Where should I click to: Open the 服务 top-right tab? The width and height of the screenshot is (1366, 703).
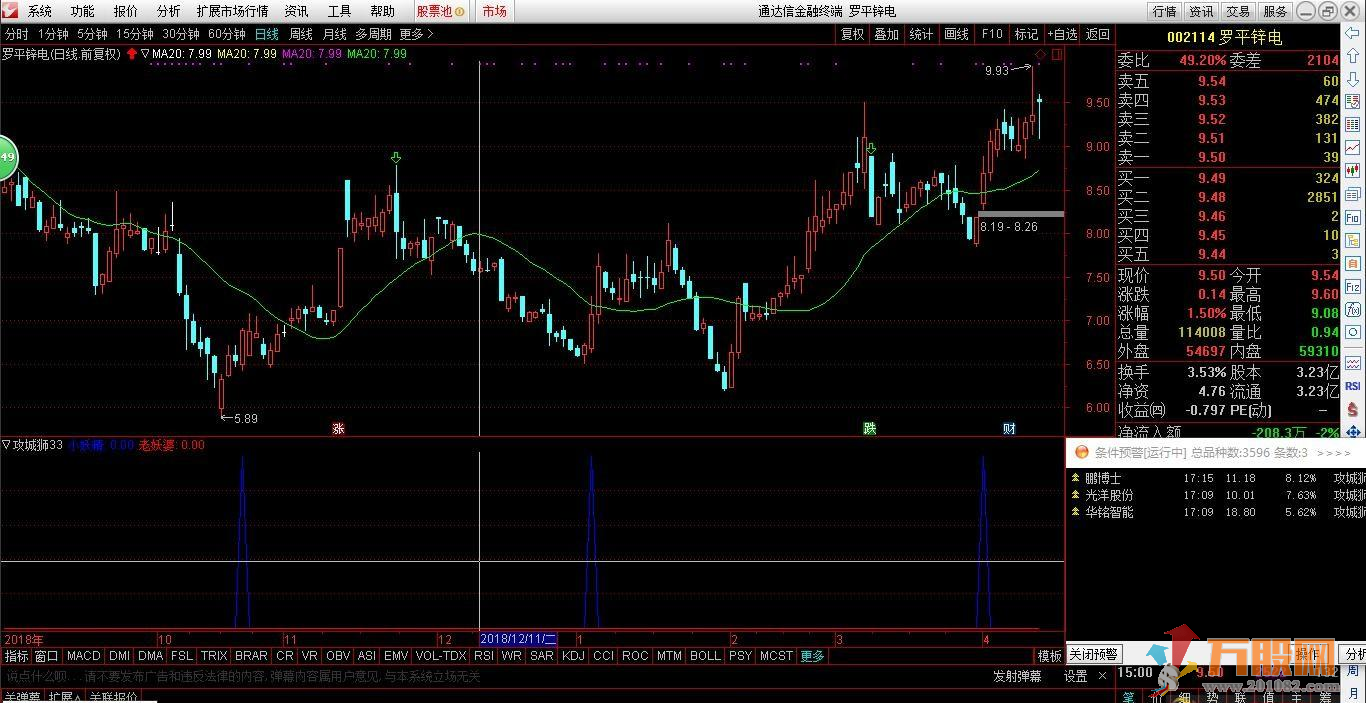[x=1275, y=11]
